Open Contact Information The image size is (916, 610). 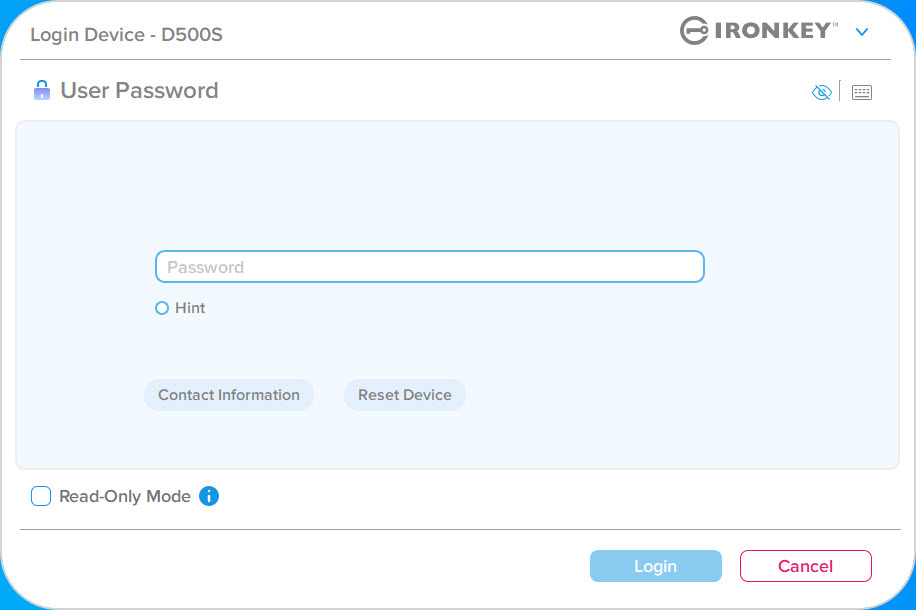[228, 395]
